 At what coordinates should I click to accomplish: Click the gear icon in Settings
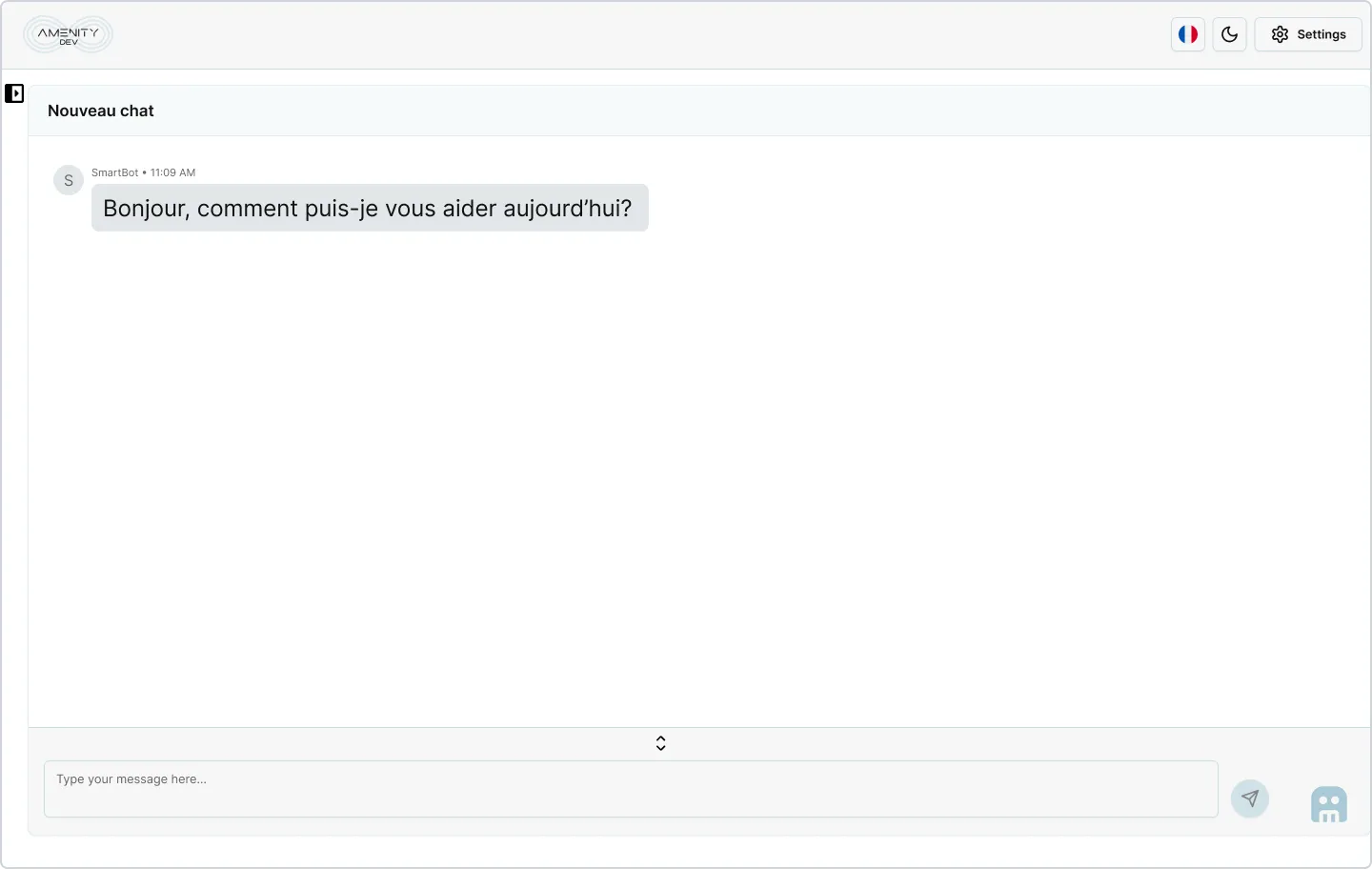[1280, 34]
